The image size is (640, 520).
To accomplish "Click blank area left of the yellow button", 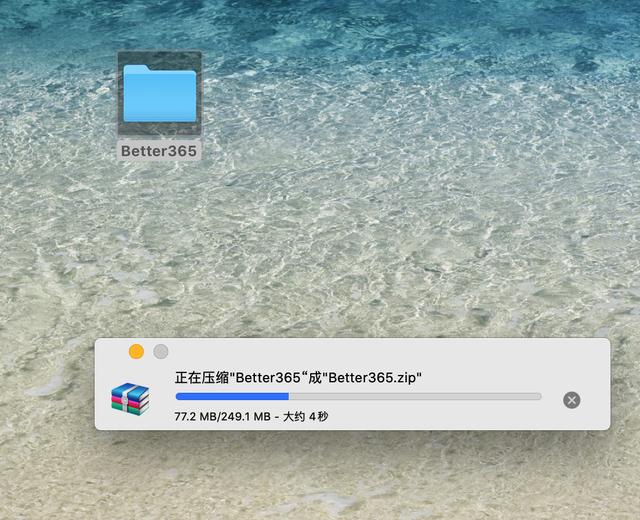I will tap(110, 352).
